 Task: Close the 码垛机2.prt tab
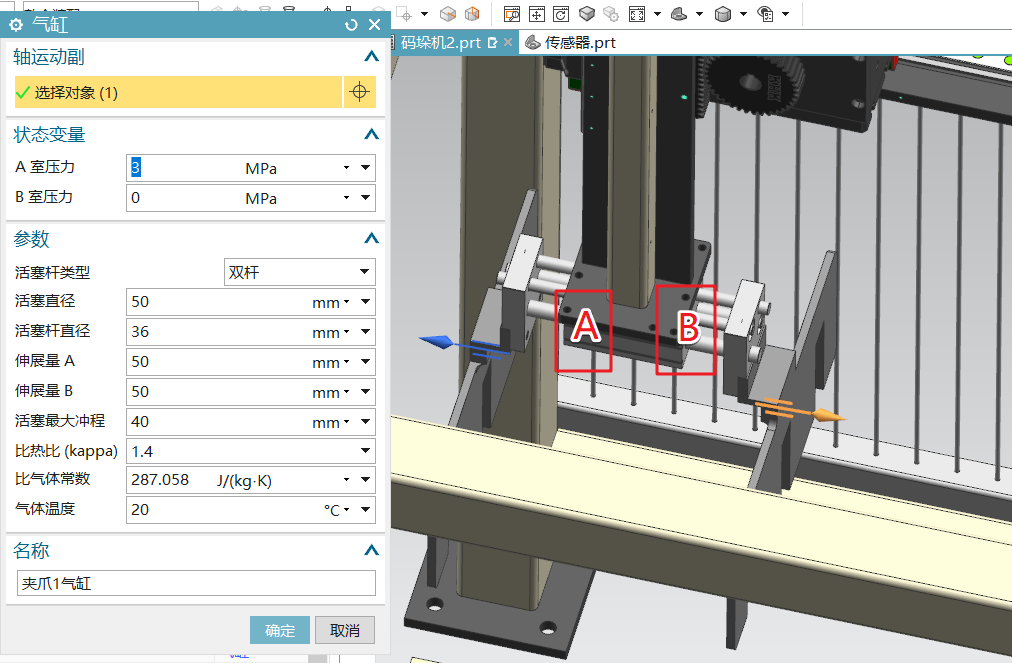tap(508, 42)
